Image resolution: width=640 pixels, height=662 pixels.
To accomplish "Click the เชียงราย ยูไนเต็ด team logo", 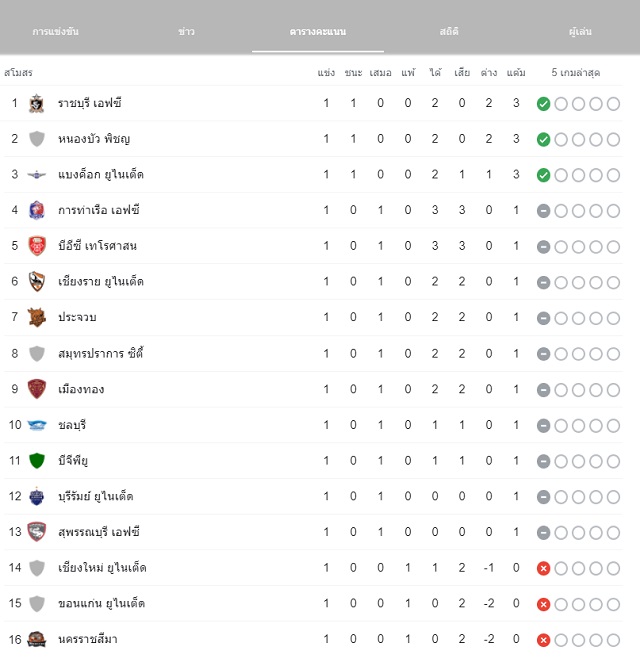I will pos(37,282).
